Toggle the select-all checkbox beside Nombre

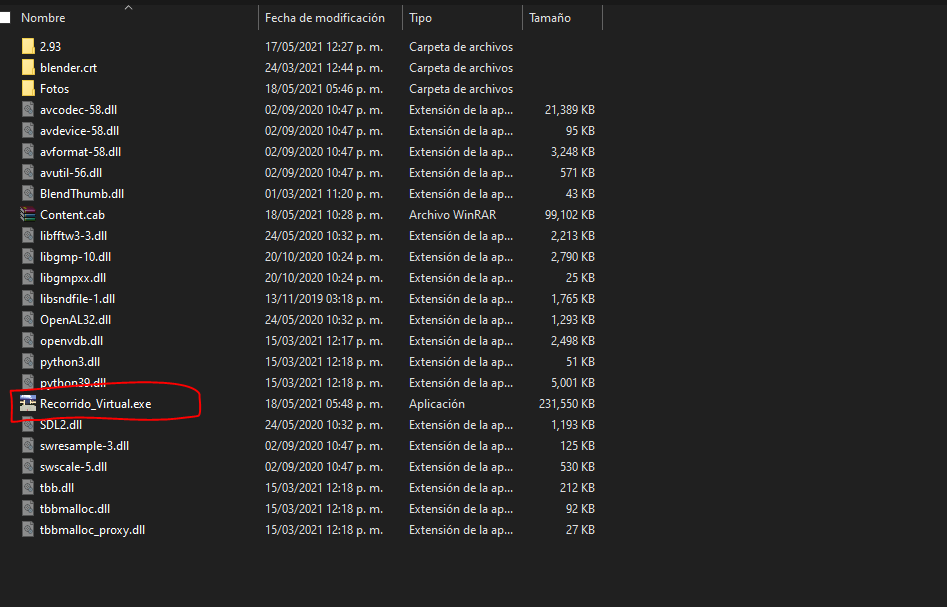6,18
